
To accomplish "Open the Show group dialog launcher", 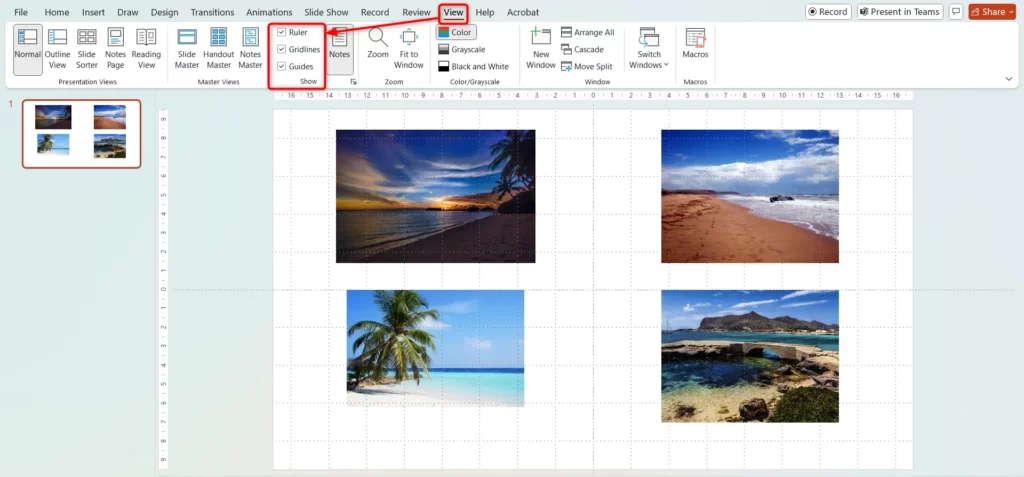I will click(352, 81).
